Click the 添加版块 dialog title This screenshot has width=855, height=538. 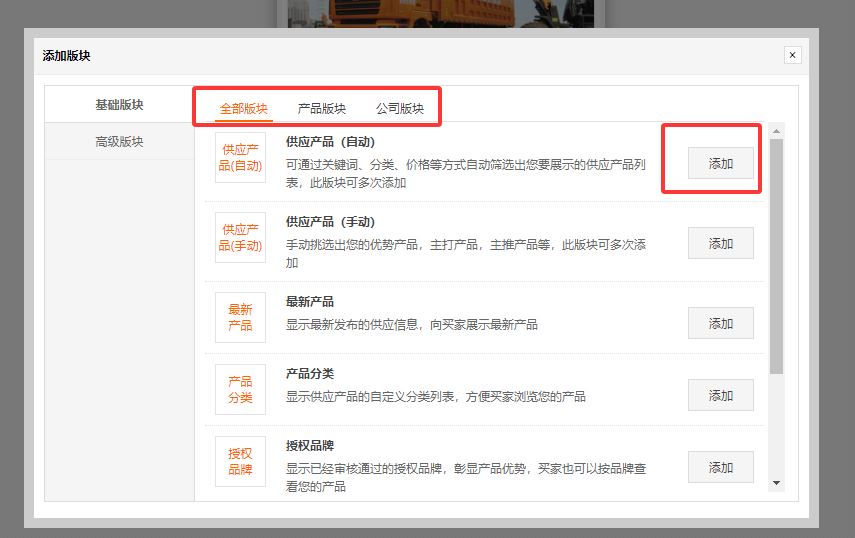tap(67, 56)
